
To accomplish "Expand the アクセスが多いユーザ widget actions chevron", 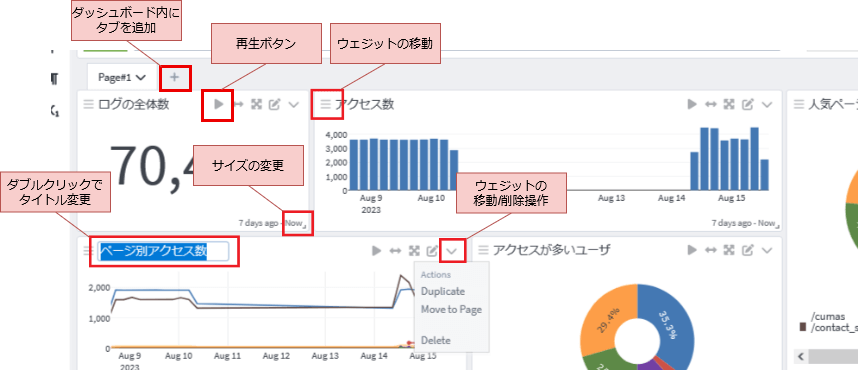I will click(x=766, y=251).
